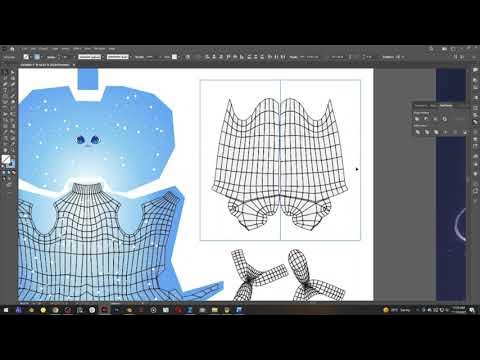
Task: Click the Intersect shape mode icon
Action: click(435, 119)
